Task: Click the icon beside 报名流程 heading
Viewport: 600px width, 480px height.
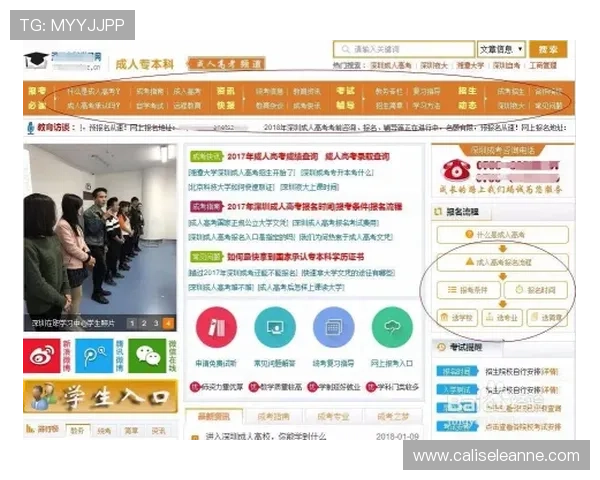Action: (439, 212)
